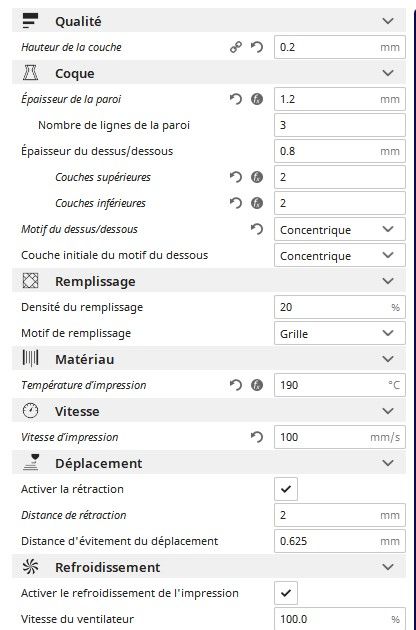
Task: Reset Vitesse d'impression with the undo arrow
Action: click(x=257, y=437)
